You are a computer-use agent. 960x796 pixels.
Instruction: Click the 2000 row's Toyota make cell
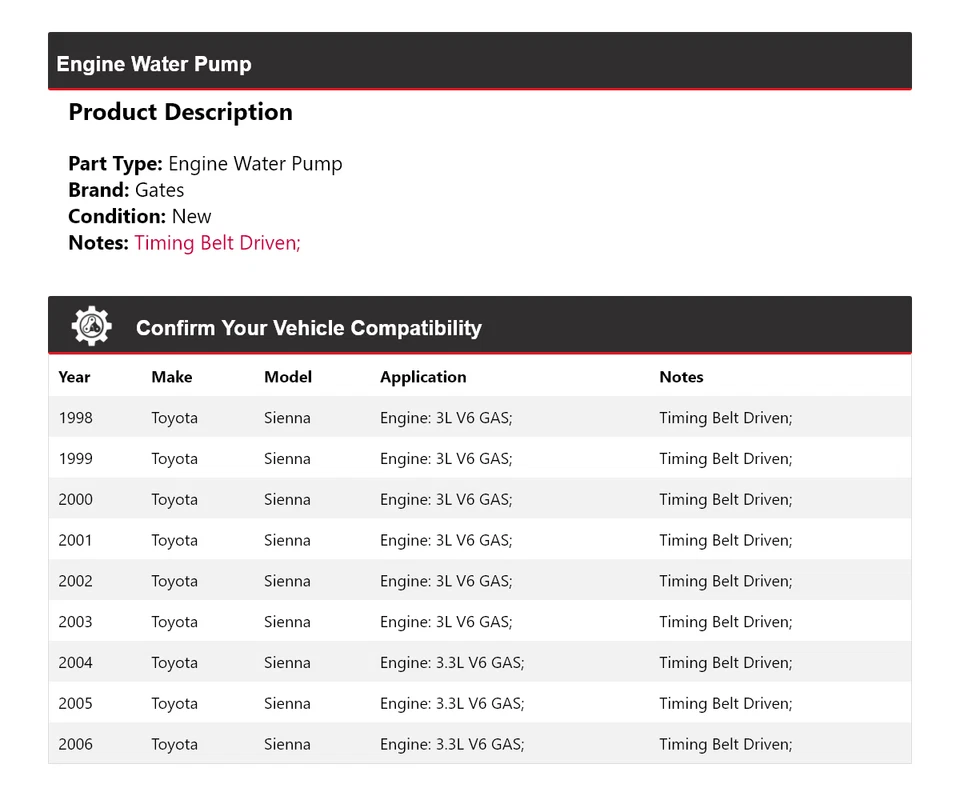[x=174, y=500]
